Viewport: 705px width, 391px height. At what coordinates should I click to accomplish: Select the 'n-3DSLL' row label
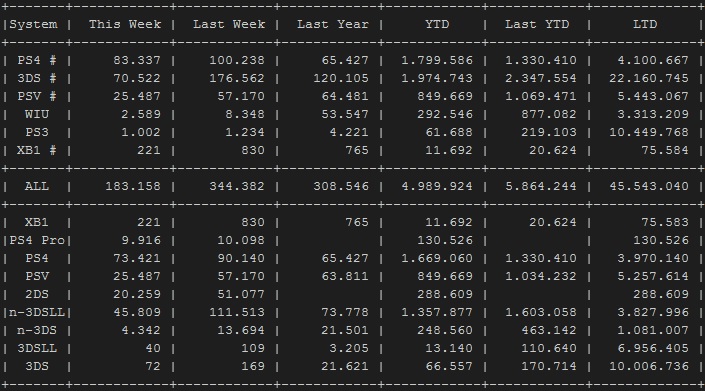(x=37, y=312)
